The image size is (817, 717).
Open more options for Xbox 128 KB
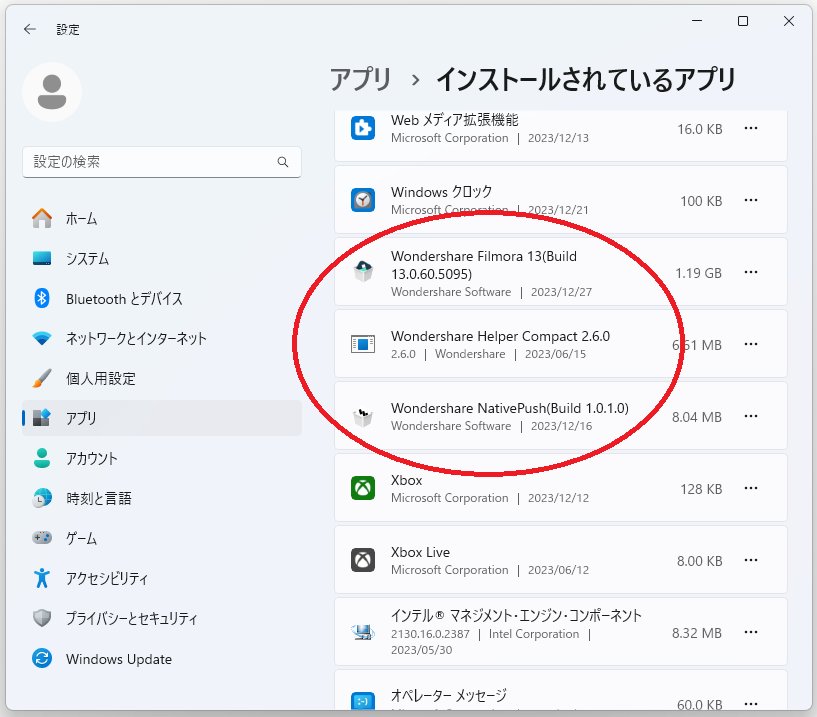click(x=751, y=488)
